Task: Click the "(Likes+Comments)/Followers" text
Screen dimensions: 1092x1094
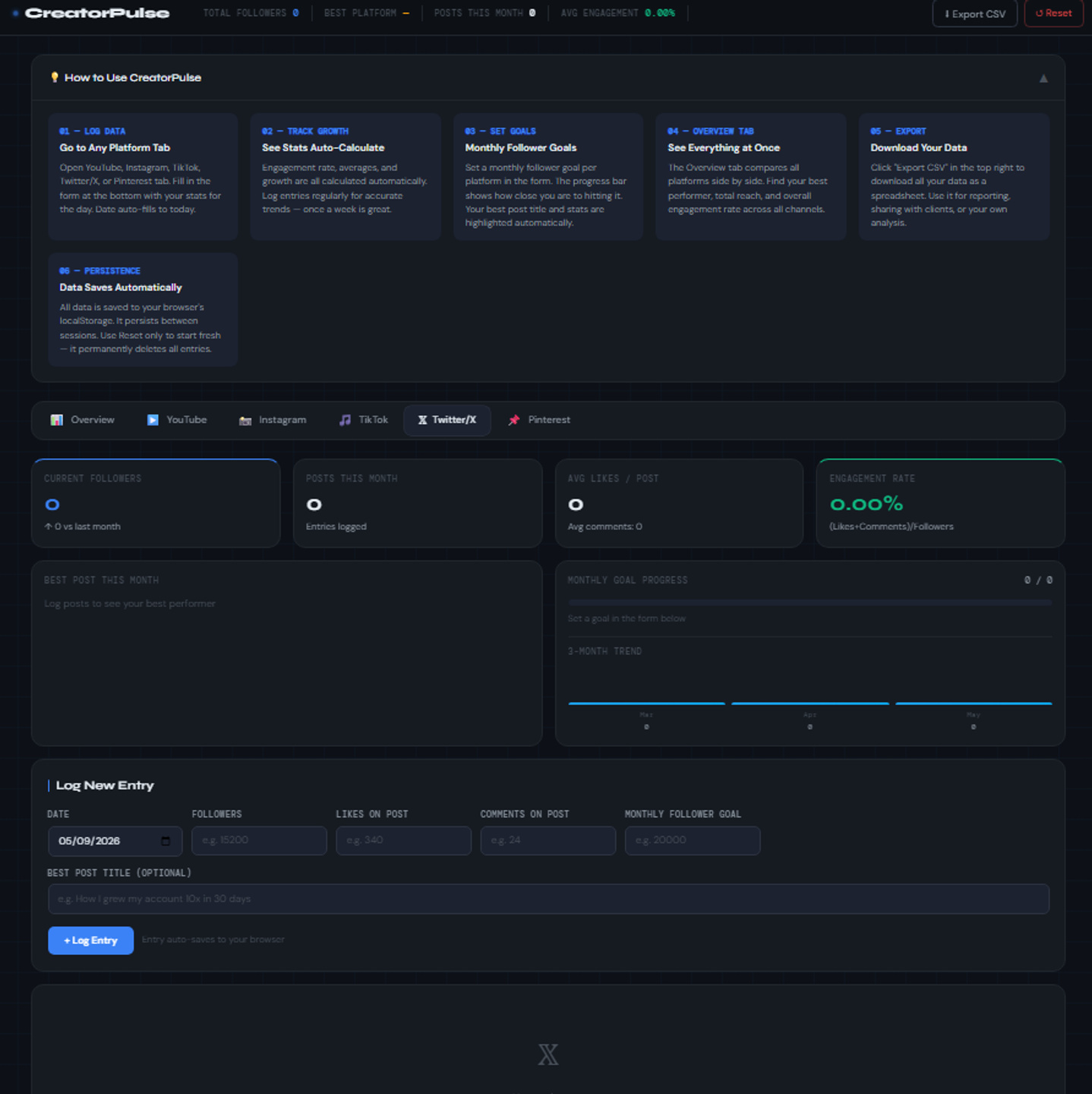Action: [892, 526]
